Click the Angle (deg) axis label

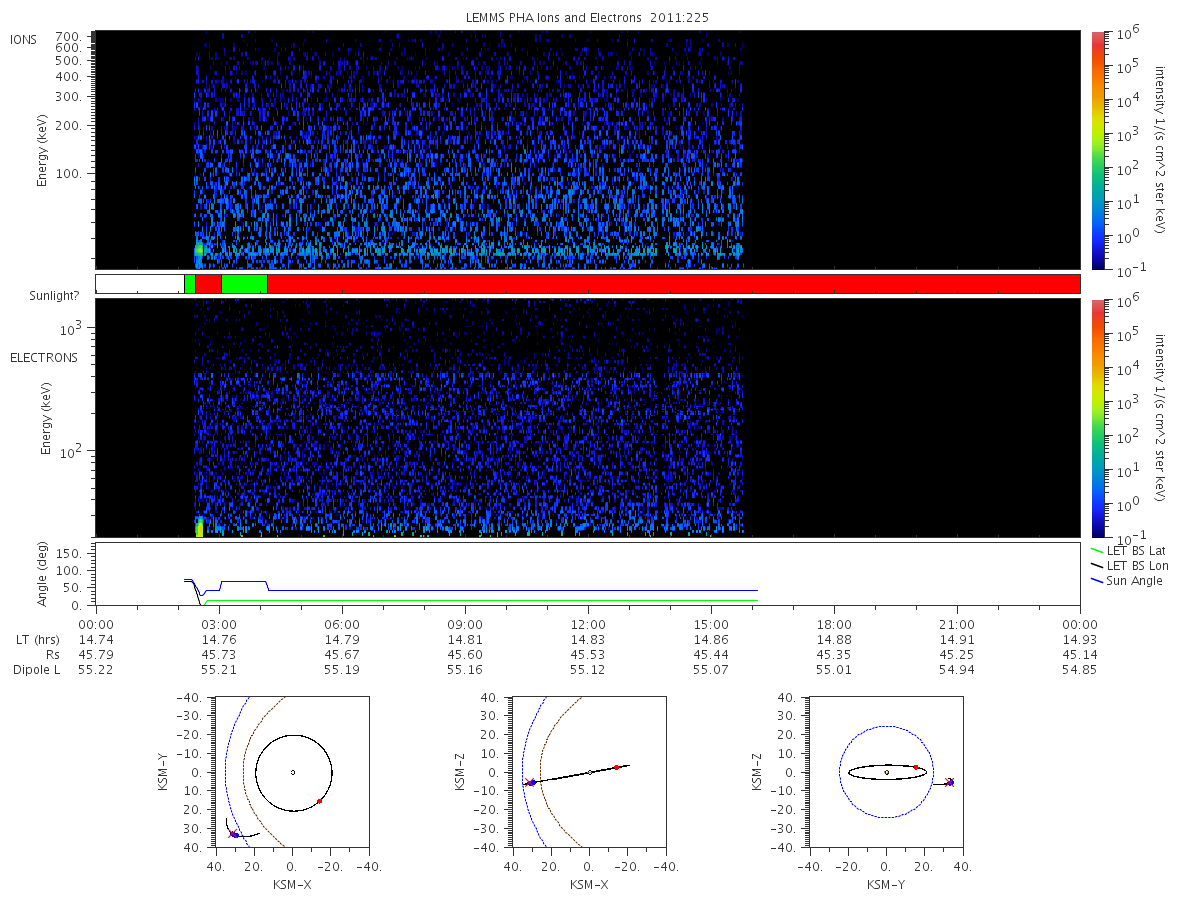click(42, 574)
